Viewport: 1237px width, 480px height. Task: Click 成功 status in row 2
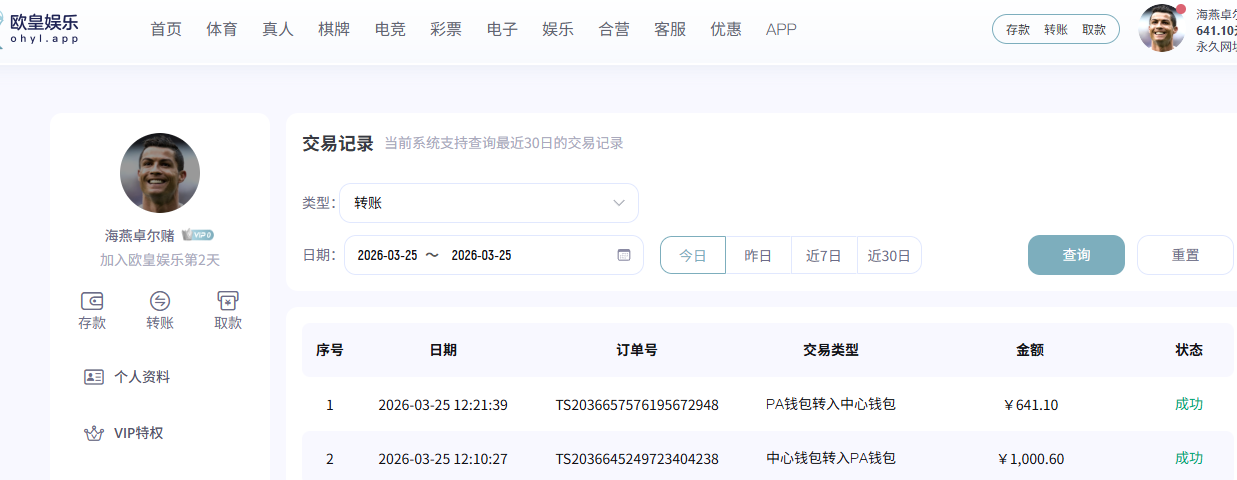(x=1189, y=458)
